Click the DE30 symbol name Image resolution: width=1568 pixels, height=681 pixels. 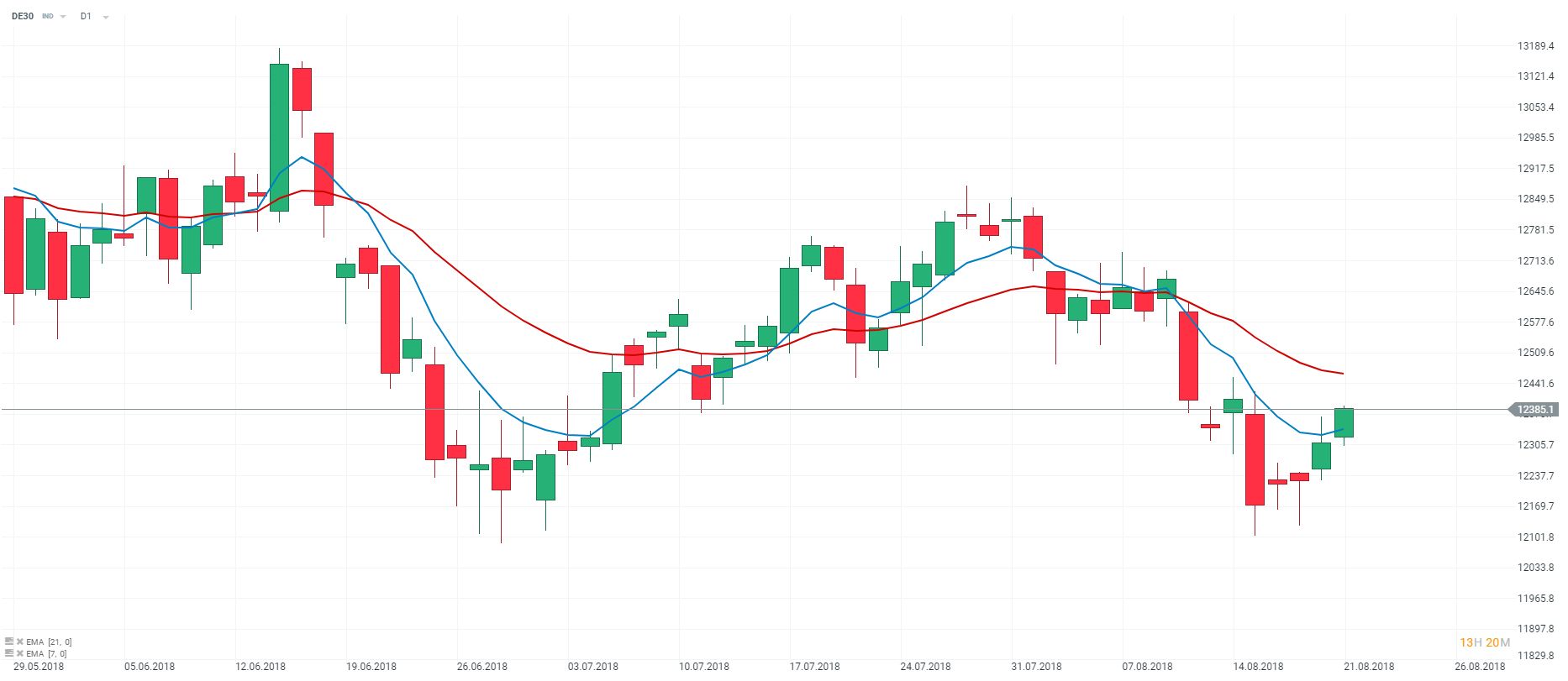[23, 16]
